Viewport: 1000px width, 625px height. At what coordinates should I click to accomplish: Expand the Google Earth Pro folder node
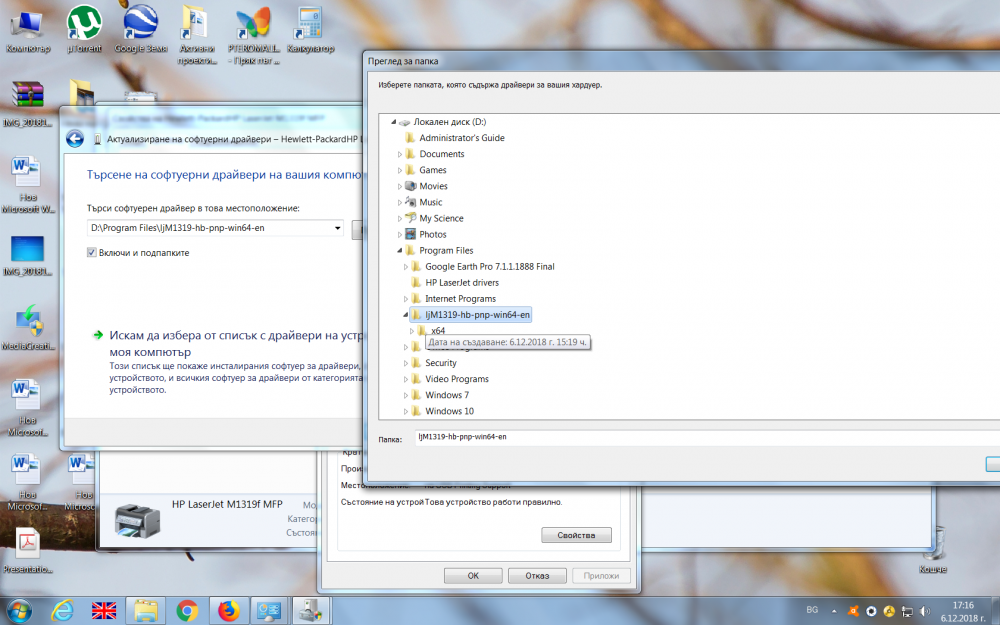406,267
